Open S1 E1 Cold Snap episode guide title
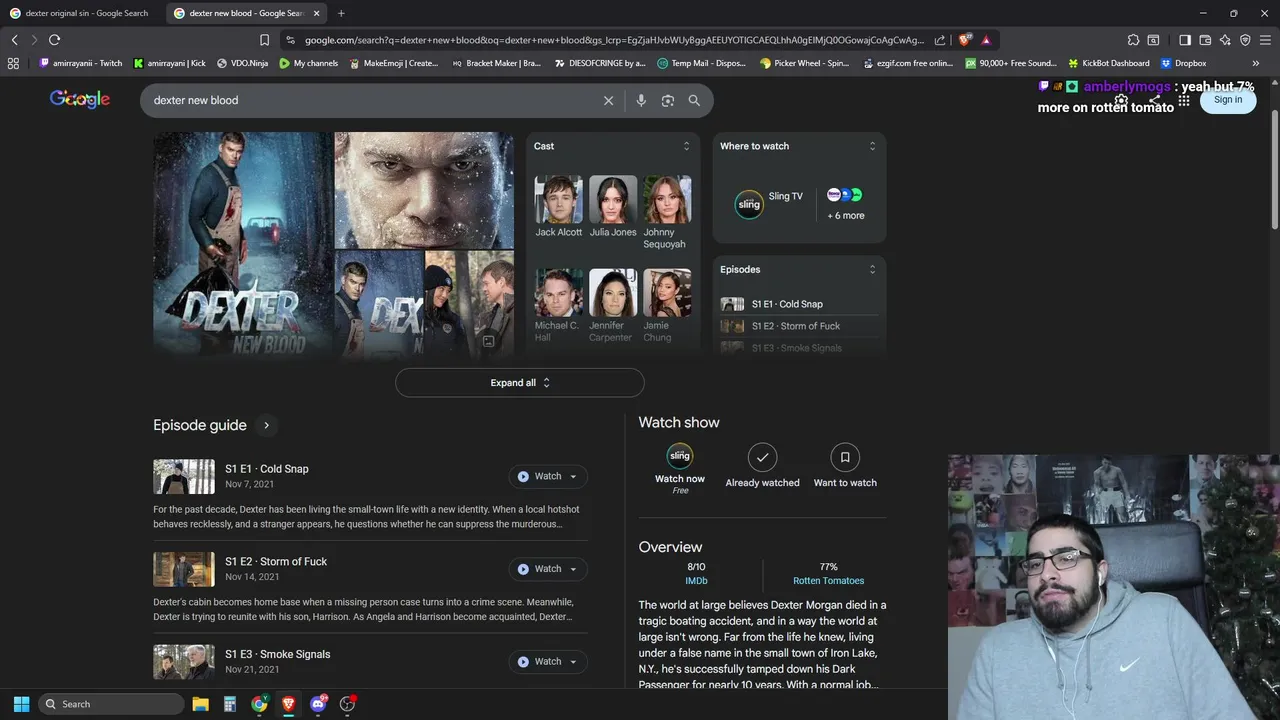 [267, 469]
